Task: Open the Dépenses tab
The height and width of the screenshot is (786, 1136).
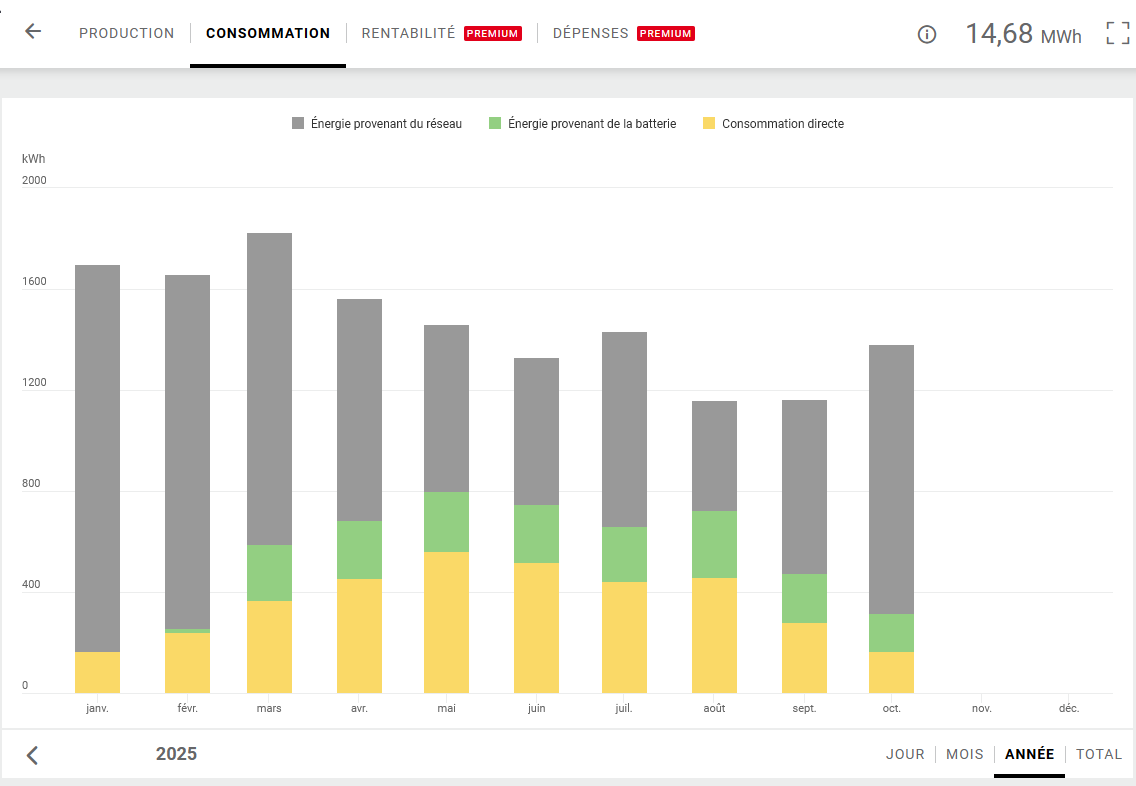Action: 590,33
